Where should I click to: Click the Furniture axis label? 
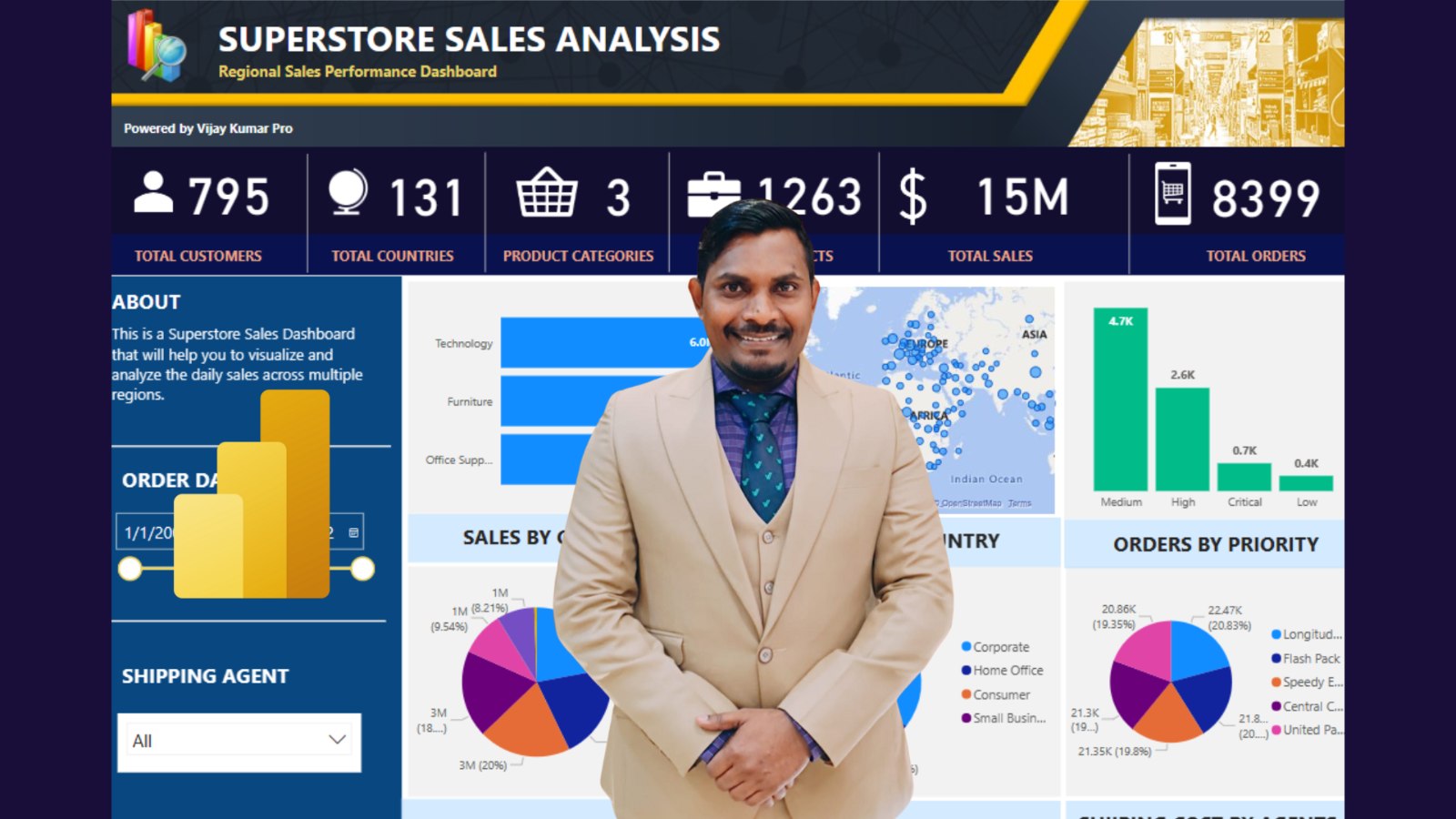pos(470,401)
